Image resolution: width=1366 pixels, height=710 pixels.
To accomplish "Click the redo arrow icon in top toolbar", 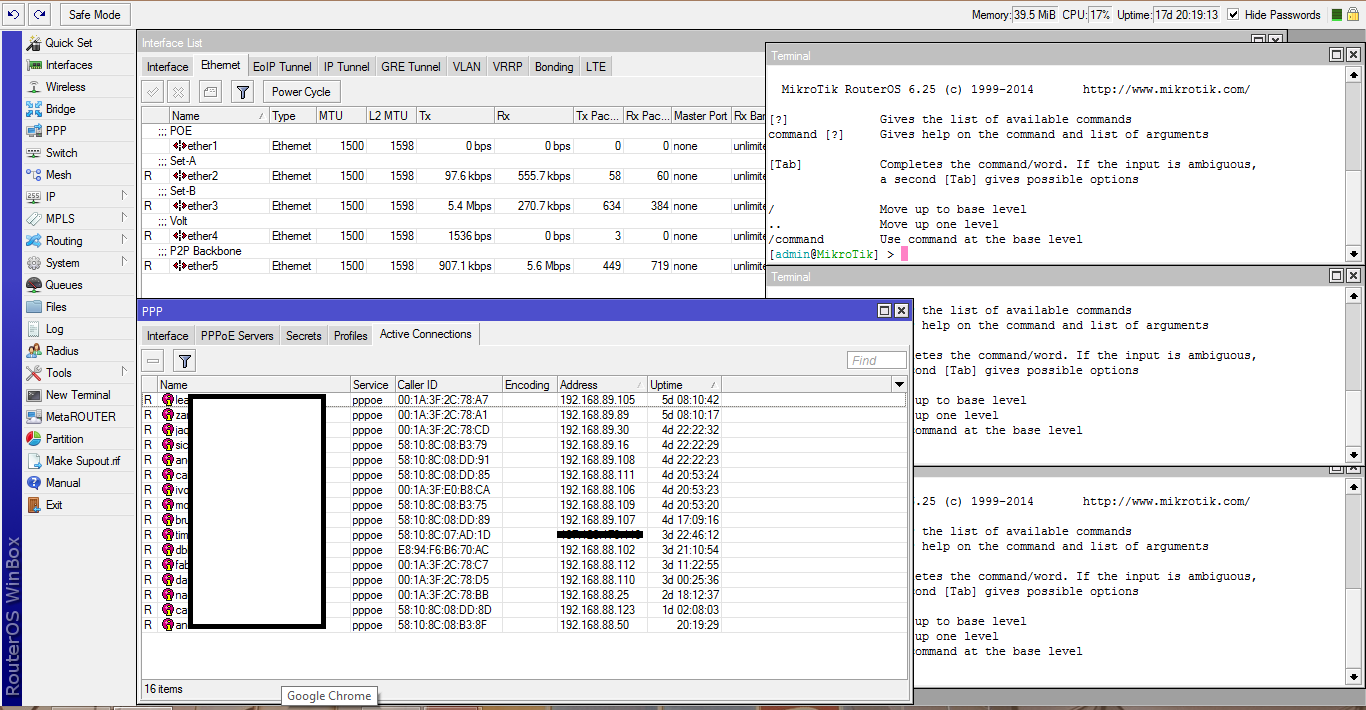I will click(x=40, y=15).
